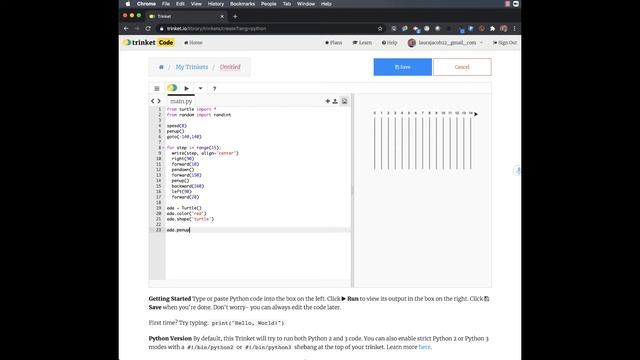The width and height of the screenshot is (640, 360).
Task: Upload a file via upload icon
Action: [x=335, y=101]
